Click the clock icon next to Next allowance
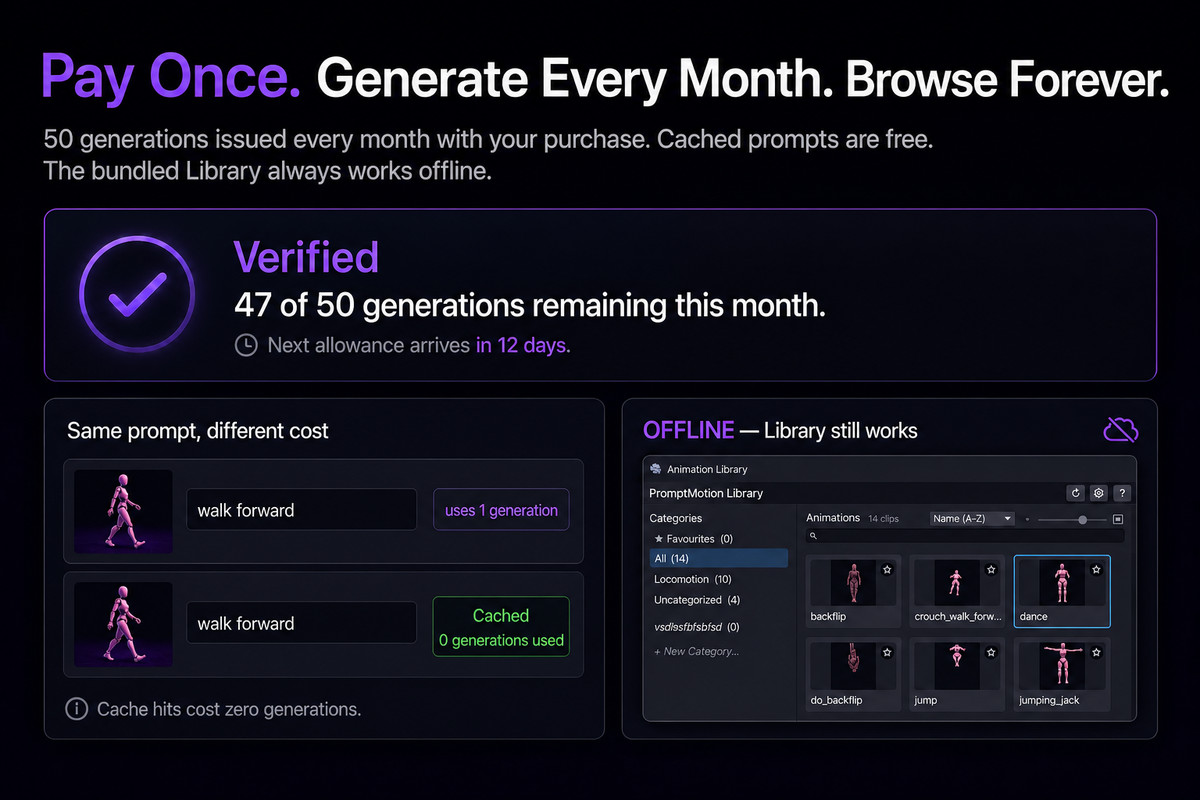 pos(245,345)
